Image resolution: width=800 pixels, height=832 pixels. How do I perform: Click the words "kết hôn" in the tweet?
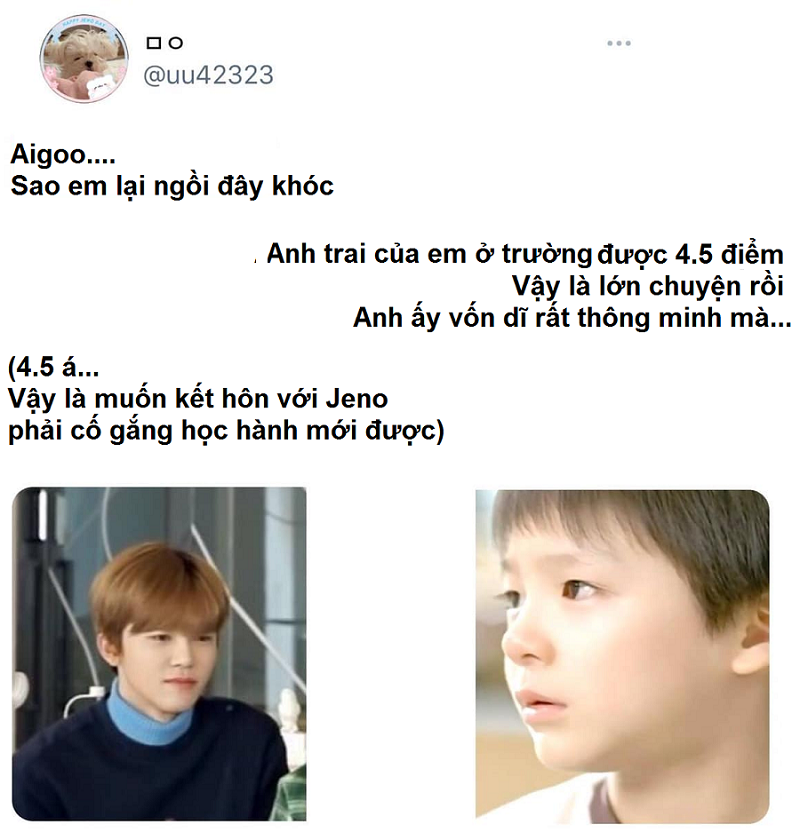[230, 398]
